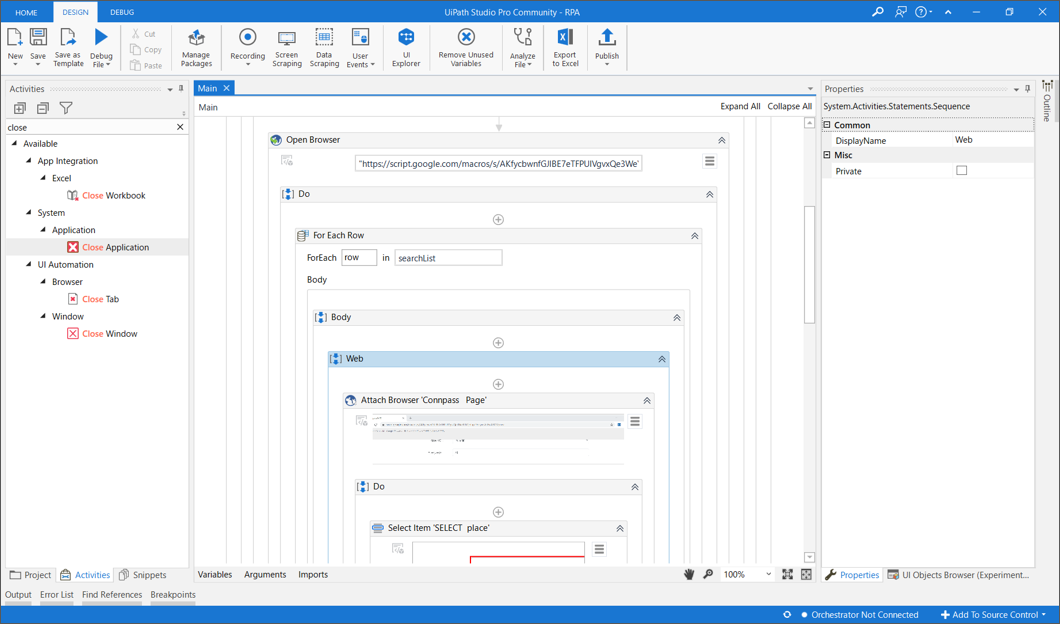Screen dimensions: 1060x624
Task: Click the Manage Packages icon
Action: pos(196,47)
